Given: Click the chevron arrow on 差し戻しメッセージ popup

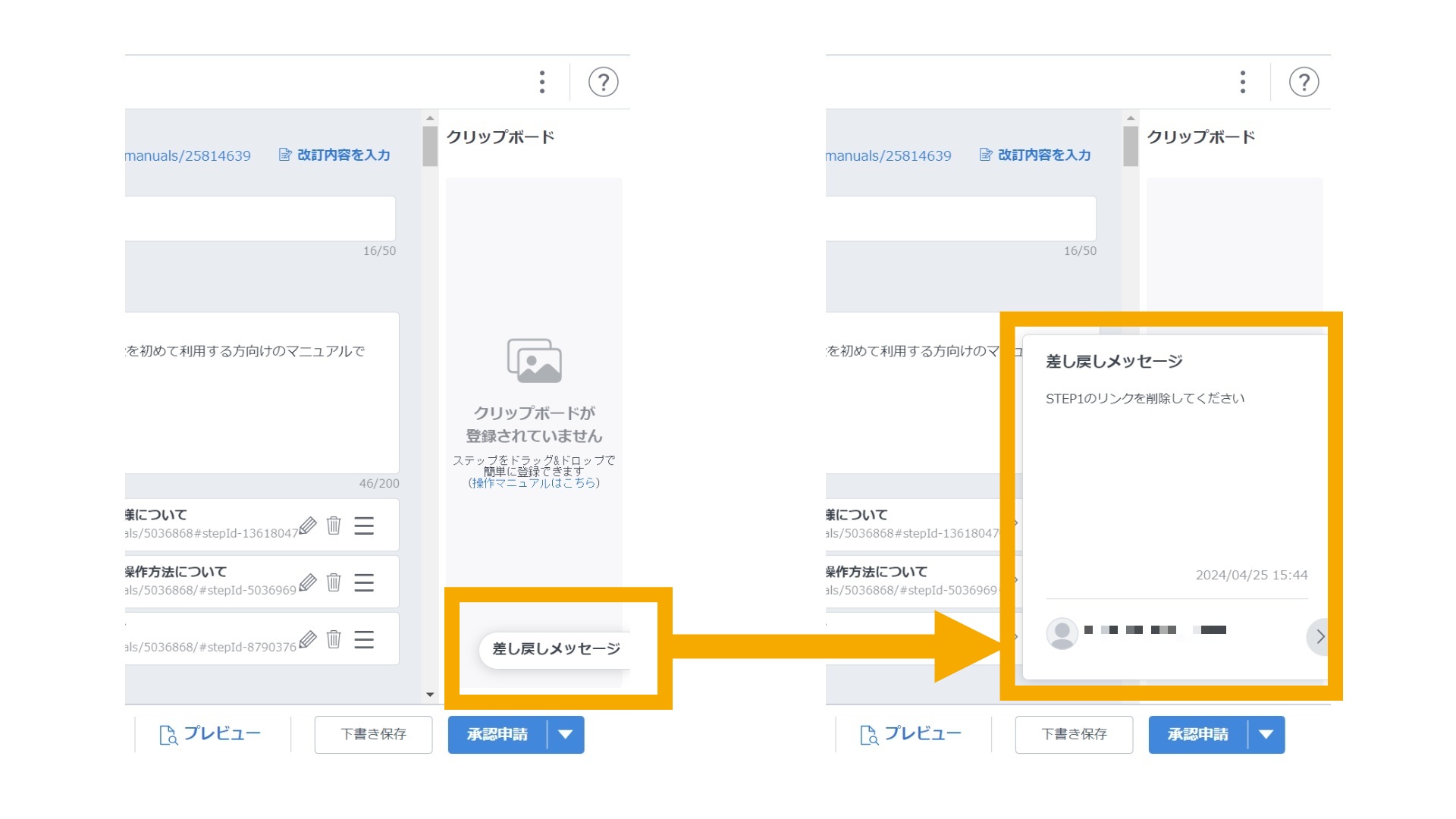Looking at the screenshot, I should coord(1319,636).
